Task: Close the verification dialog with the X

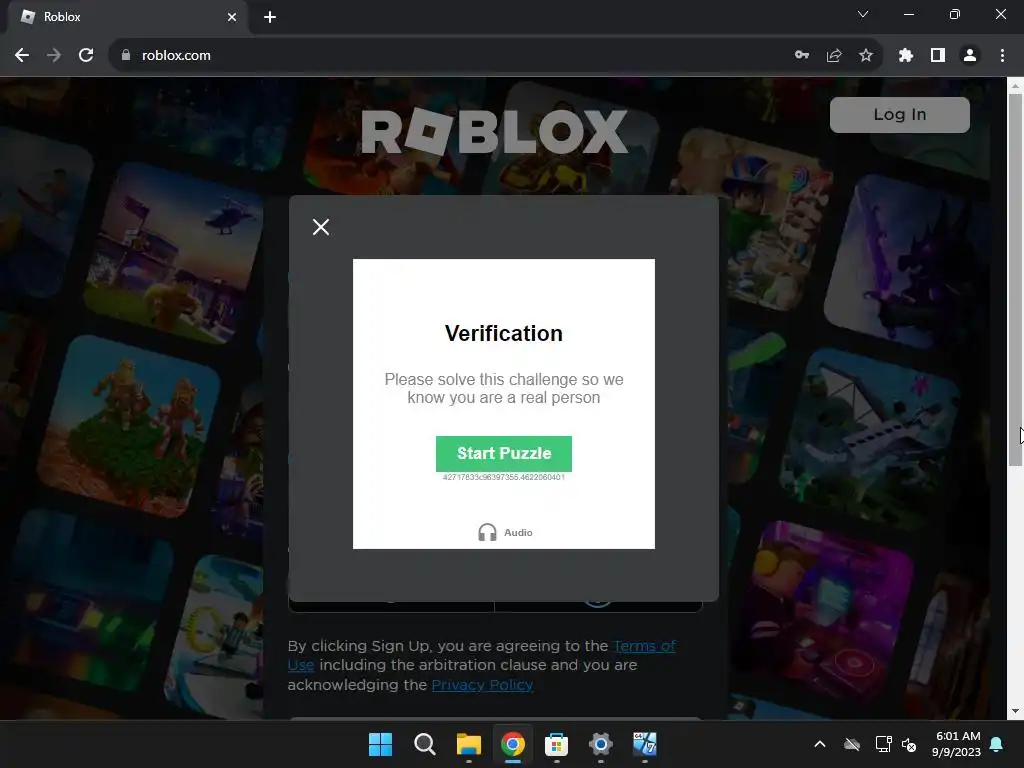Action: tap(321, 227)
